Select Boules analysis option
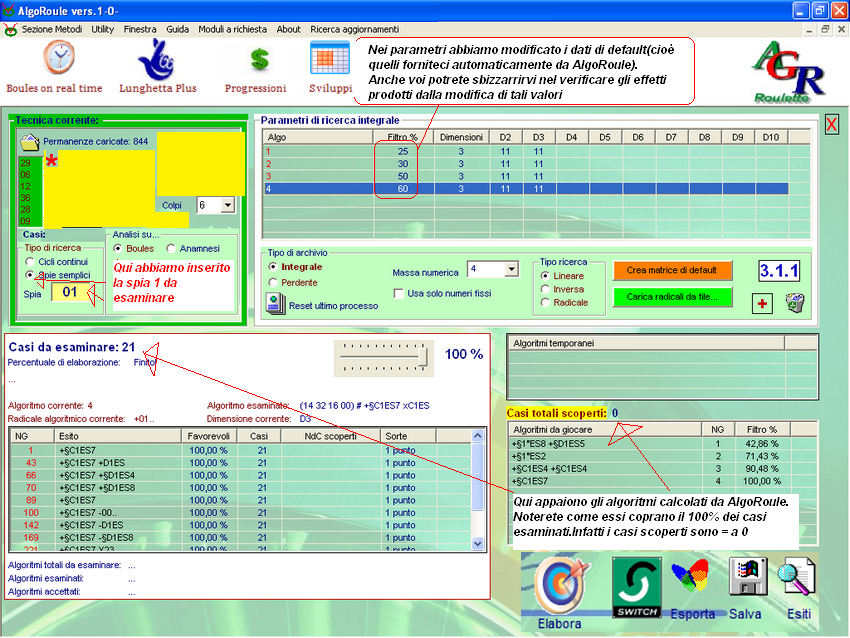Screen dimensions: 850x638 (118, 248)
